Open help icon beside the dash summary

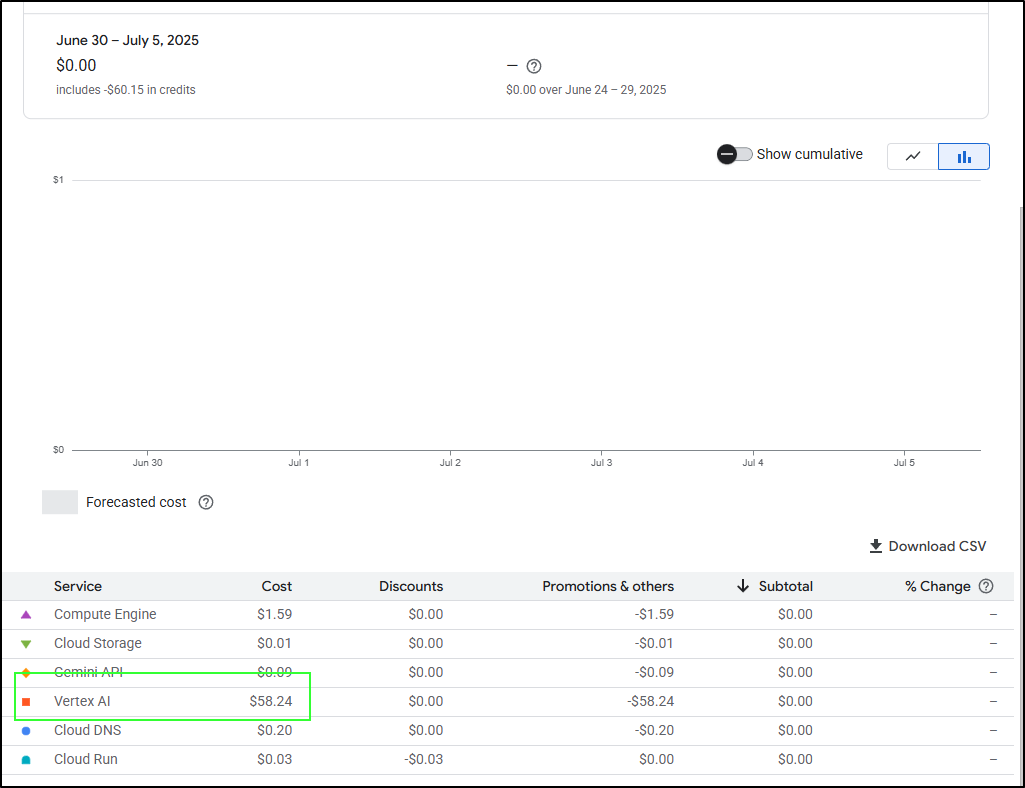pos(534,66)
